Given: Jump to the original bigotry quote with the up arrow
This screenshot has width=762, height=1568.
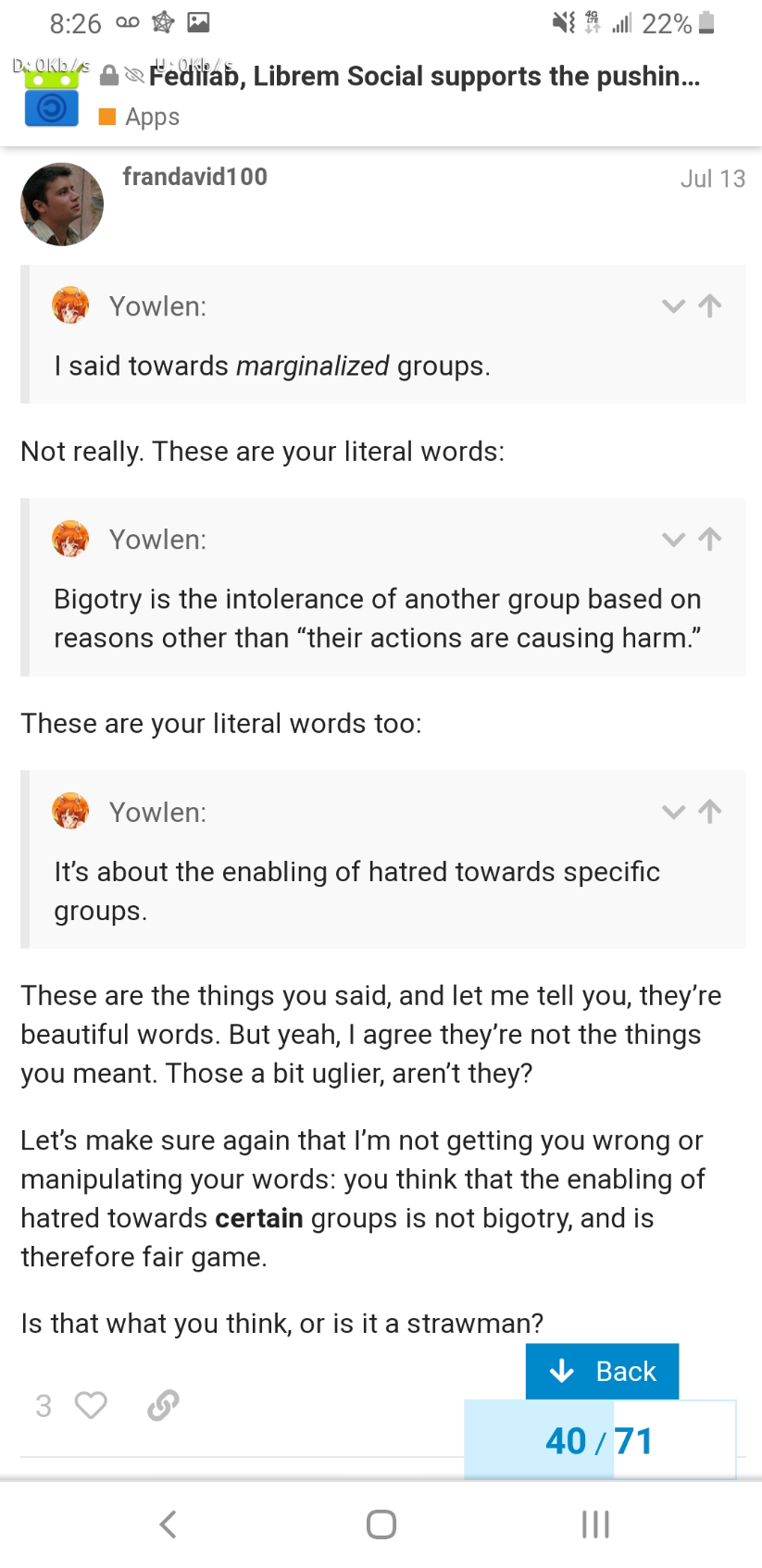Looking at the screenshot, I should point(710,539).
